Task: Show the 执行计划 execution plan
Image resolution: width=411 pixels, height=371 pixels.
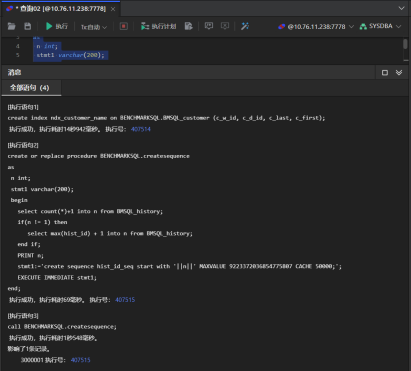Action: (x=158, y=26)
